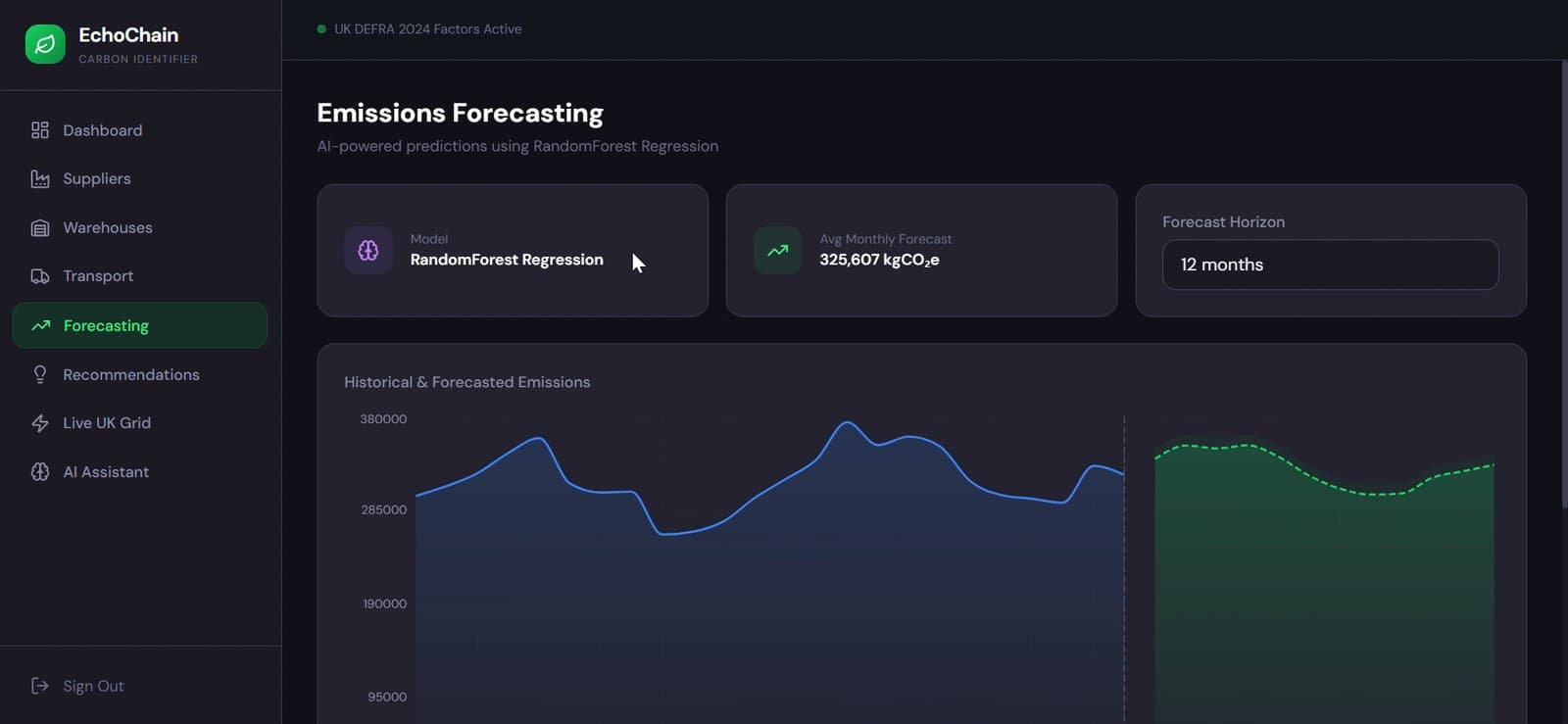Go to the Suppliers section
Viewport: 1568px width, 724px height.
(139, 178)
